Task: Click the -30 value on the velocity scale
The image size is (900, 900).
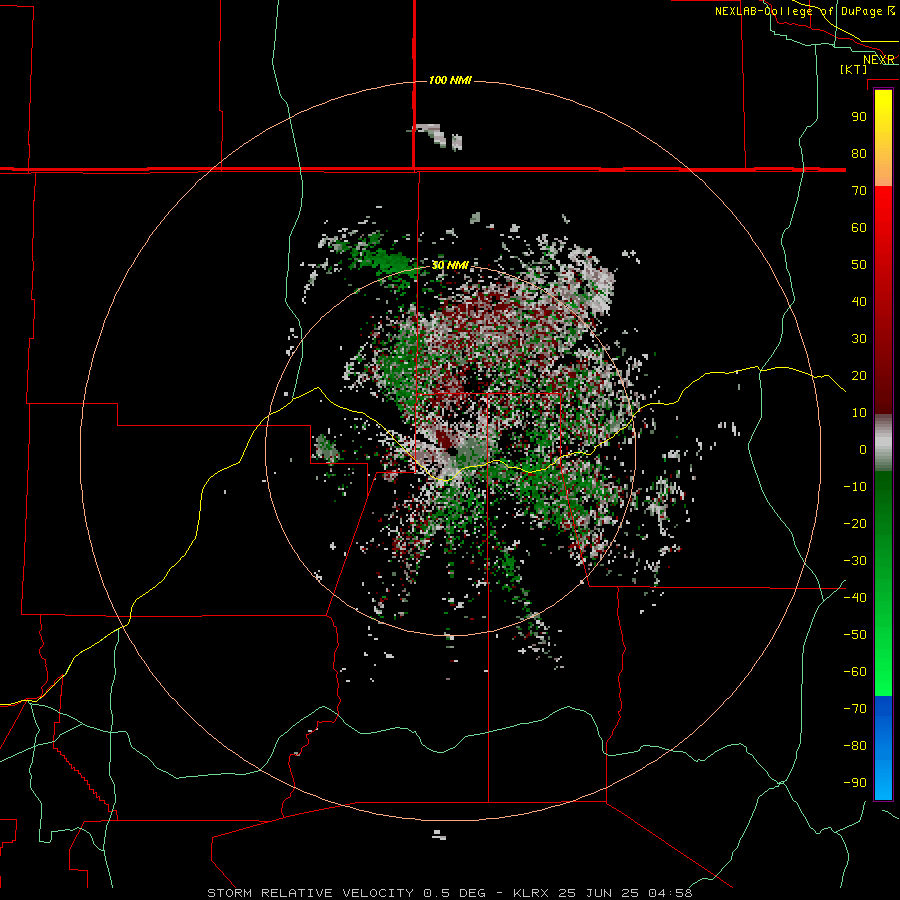Action: pyautogui.click(x=855, y=561)
